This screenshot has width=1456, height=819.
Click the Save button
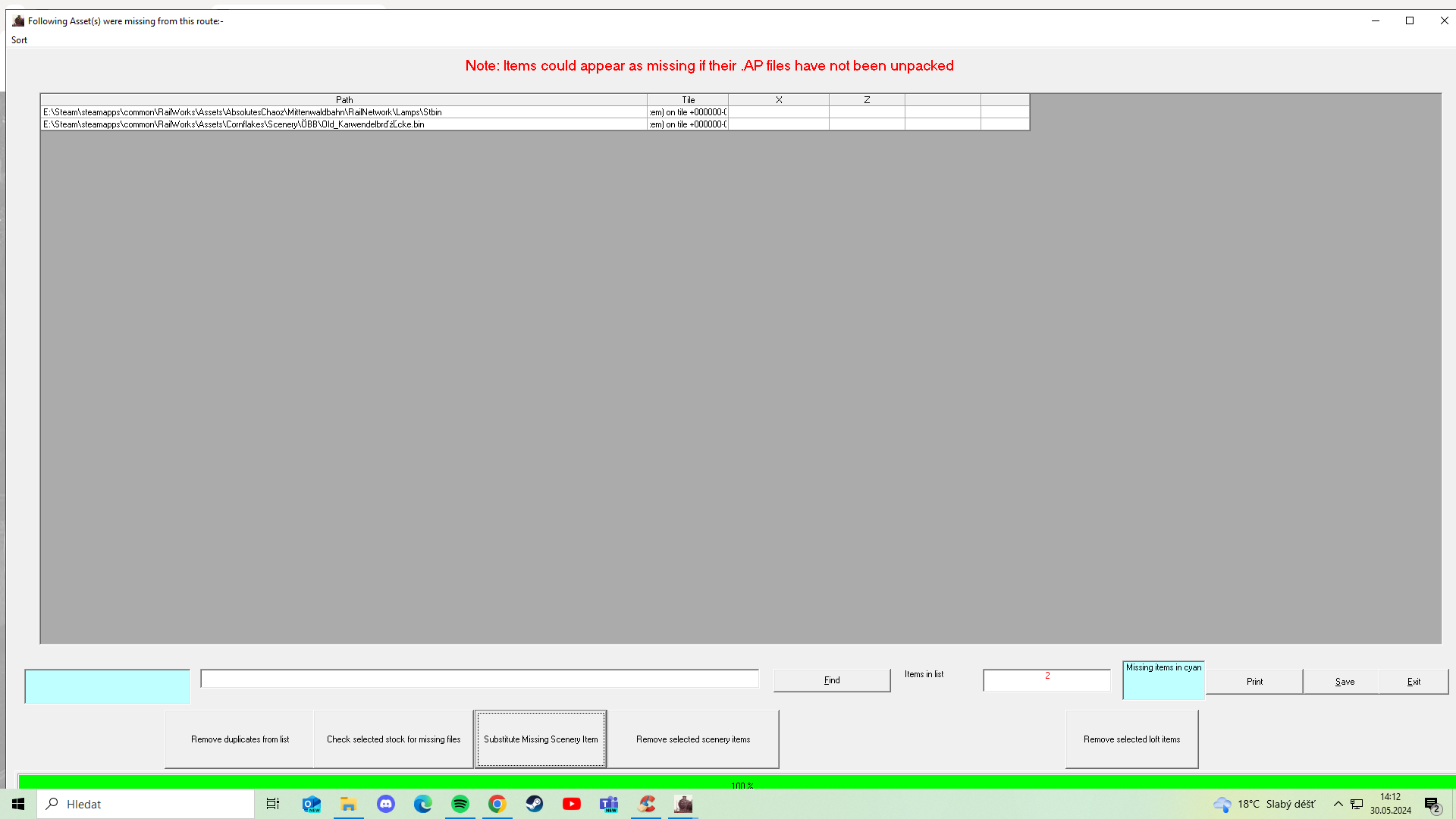pos(1344,682)
